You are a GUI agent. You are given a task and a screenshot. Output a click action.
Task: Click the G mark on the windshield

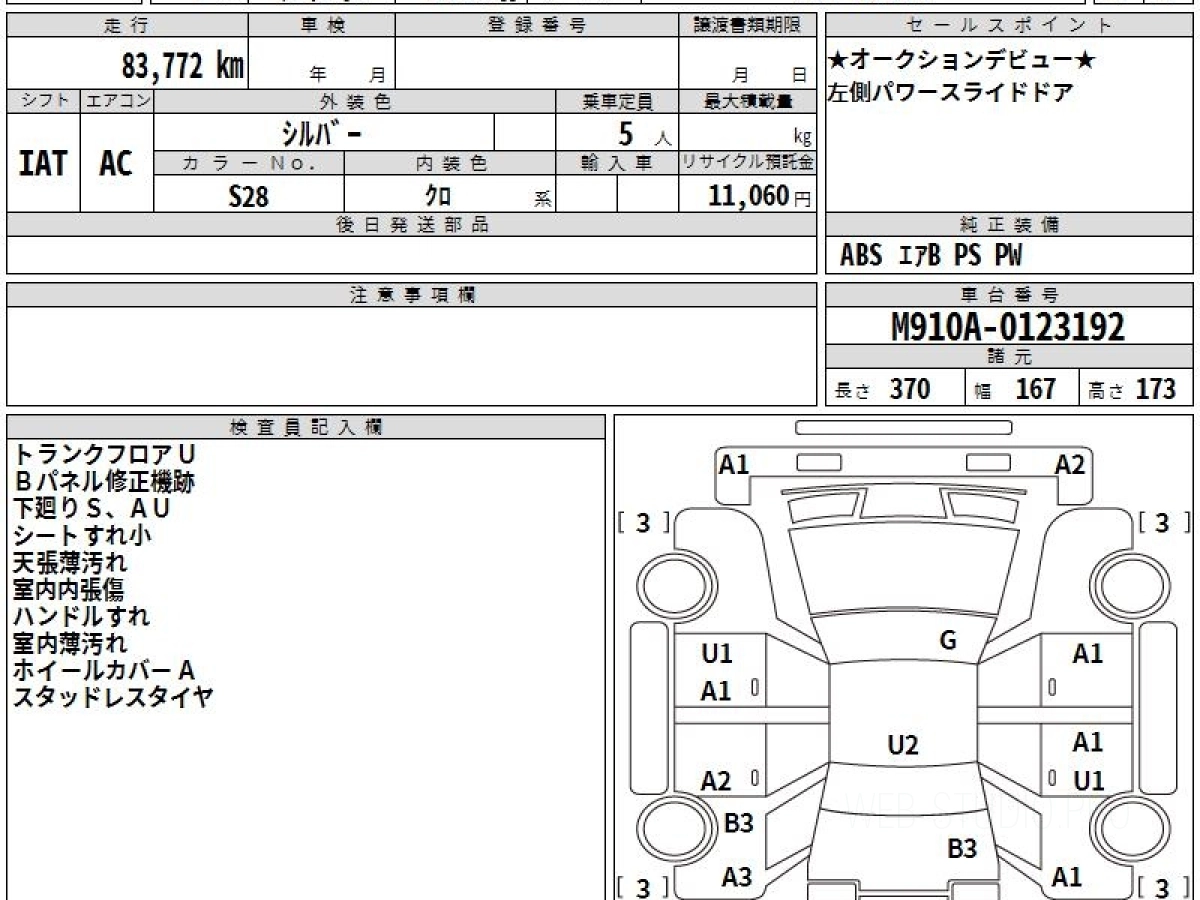click(x=947, y=641)
